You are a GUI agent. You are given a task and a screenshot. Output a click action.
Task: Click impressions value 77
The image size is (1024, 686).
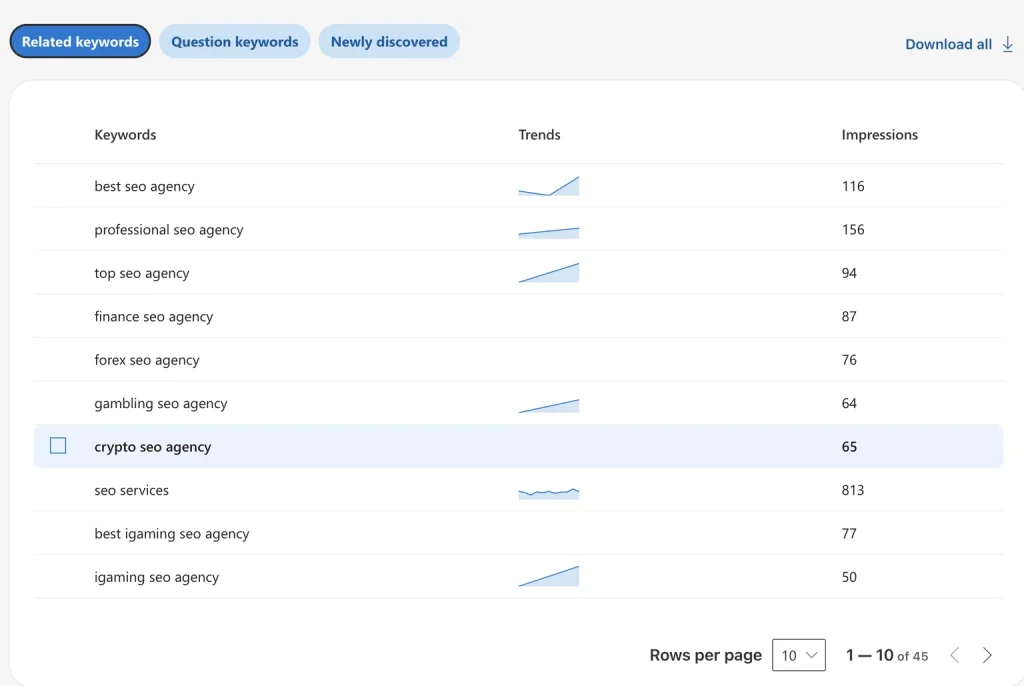coord(849,534)
